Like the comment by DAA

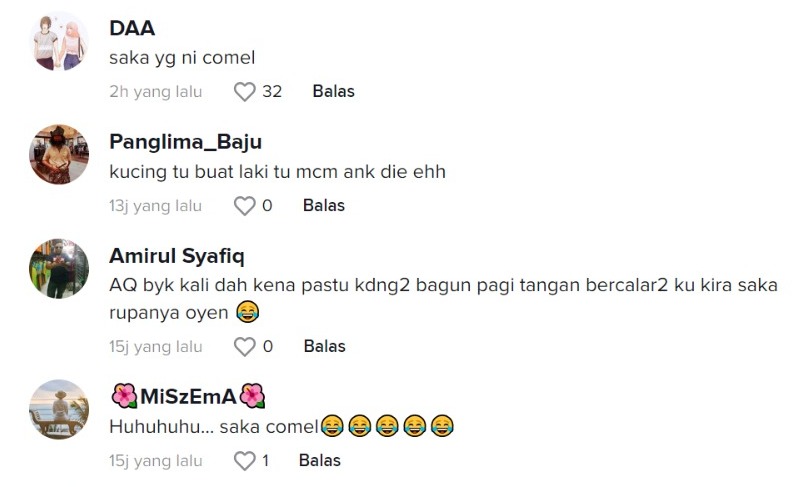(245, 92)
